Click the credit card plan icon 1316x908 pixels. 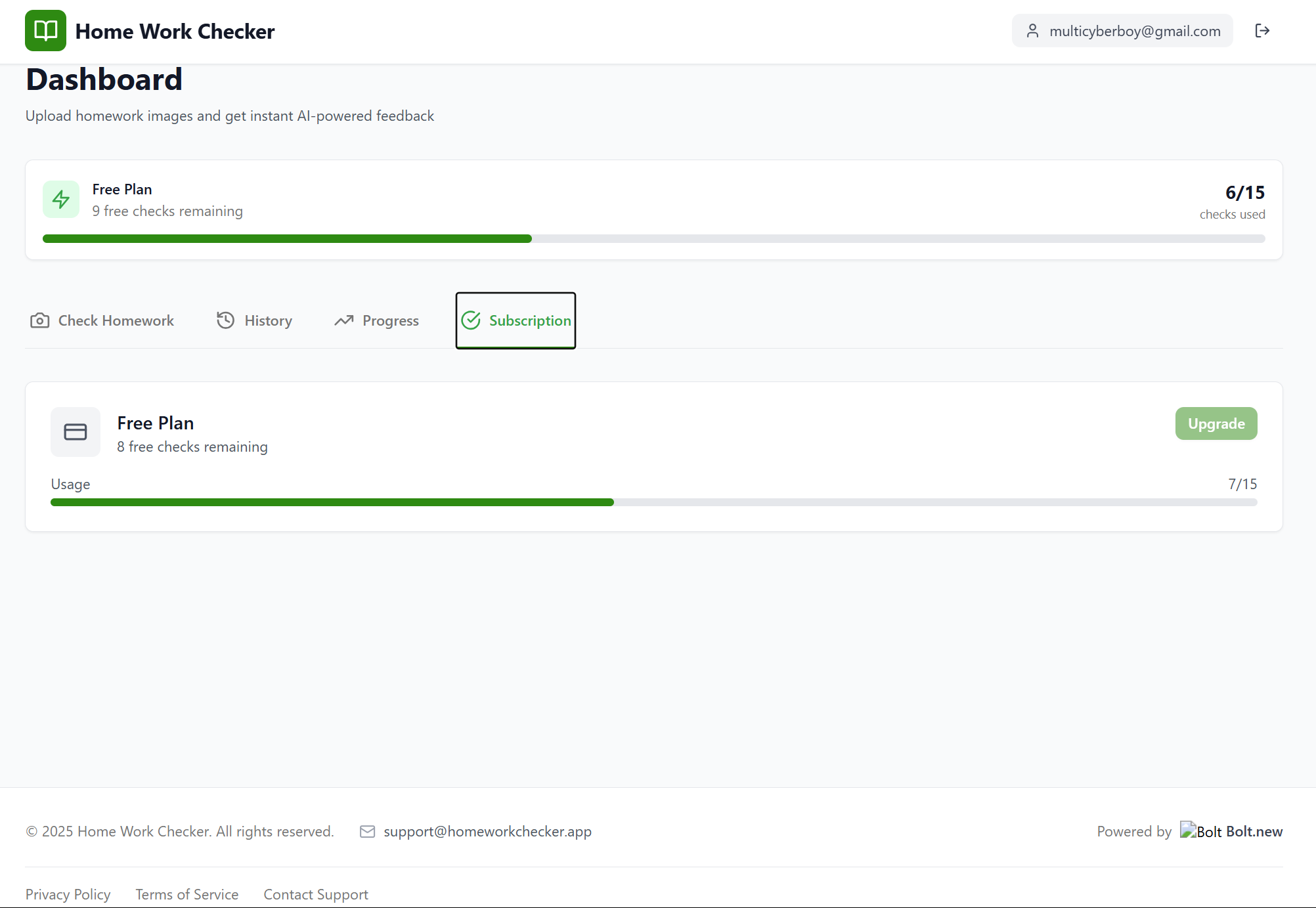[76, 432]
